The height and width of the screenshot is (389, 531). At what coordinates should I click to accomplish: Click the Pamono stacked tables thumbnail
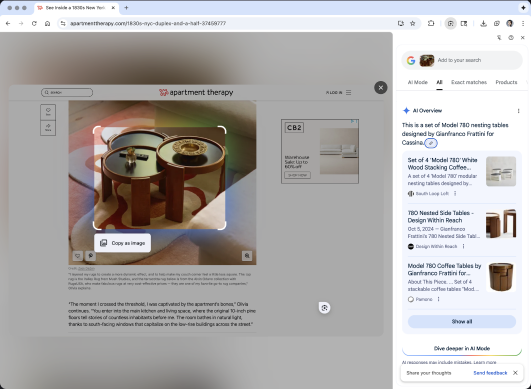pos(501,277)
